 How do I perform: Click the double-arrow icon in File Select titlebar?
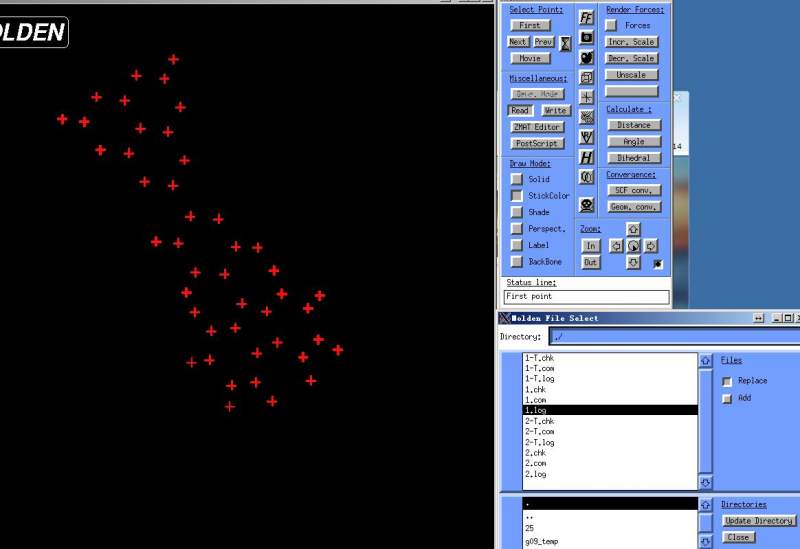tap(759, 318)
